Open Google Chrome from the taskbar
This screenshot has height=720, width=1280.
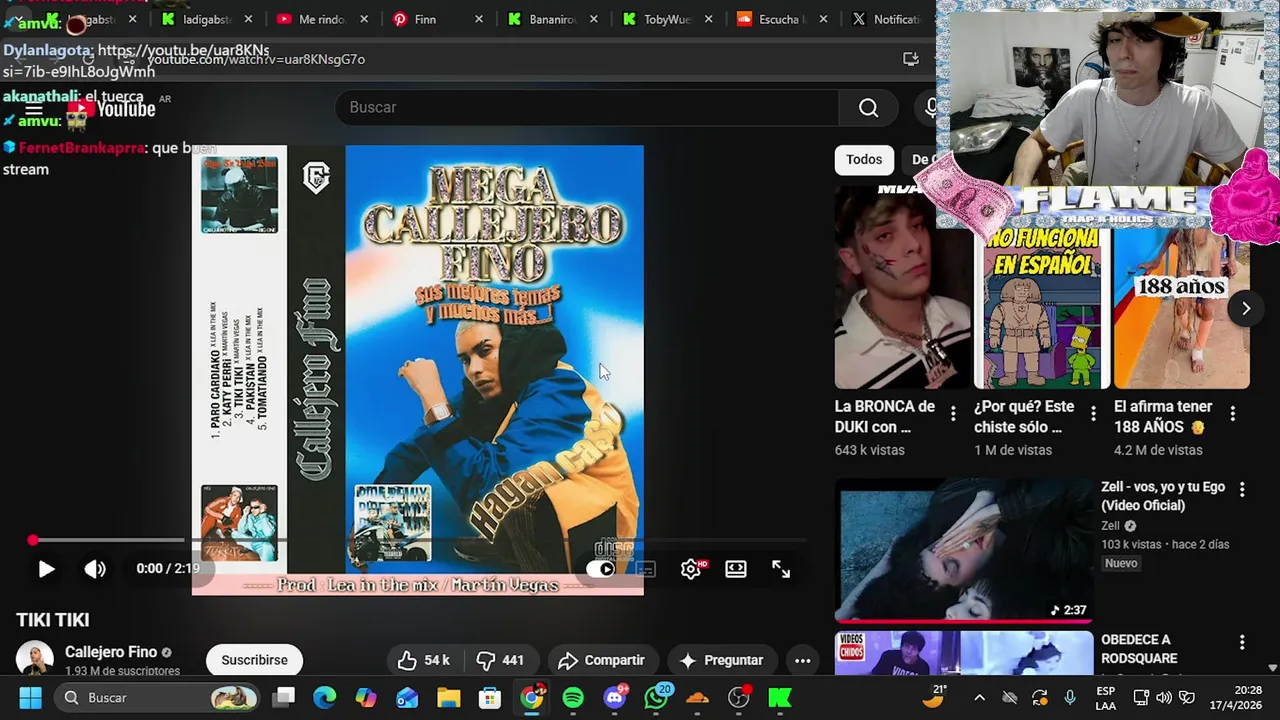[x=532, y=697]
